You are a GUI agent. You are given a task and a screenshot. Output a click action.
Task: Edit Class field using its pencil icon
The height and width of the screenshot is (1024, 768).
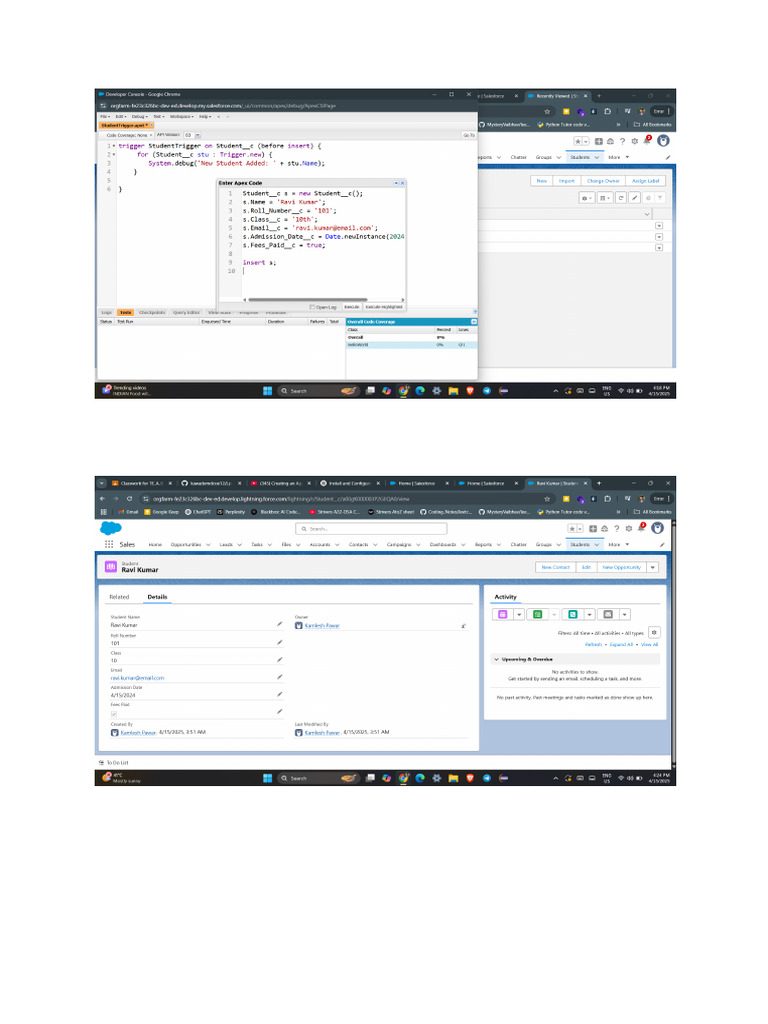point(280,660)
